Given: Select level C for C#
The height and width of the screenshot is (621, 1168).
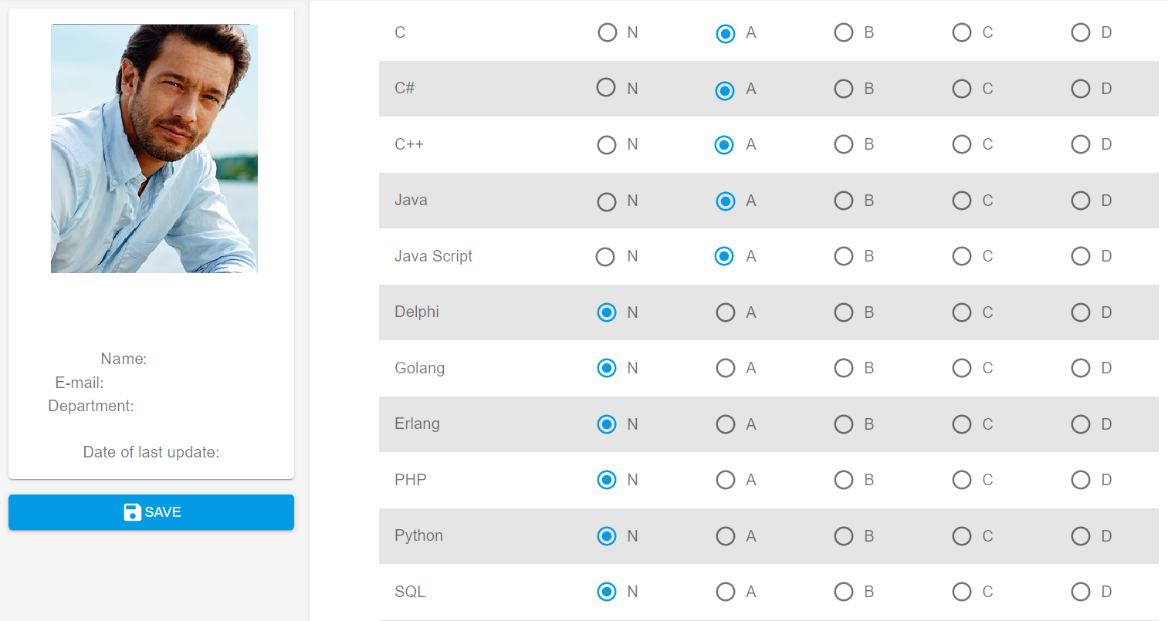Looking at the screenshot, I should pos(962,89).
